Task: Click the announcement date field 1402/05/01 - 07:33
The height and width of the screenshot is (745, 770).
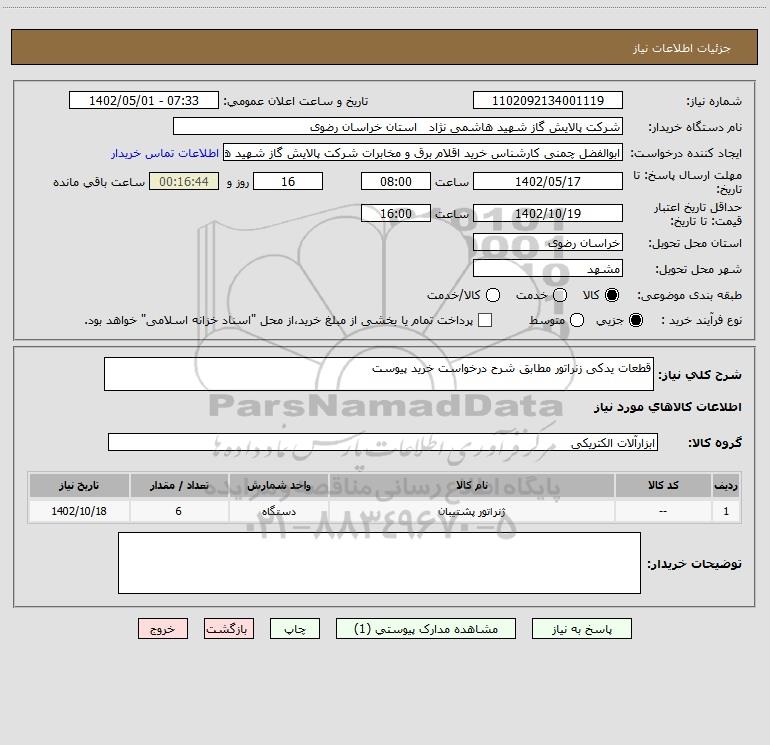Action: click(144, 100)
